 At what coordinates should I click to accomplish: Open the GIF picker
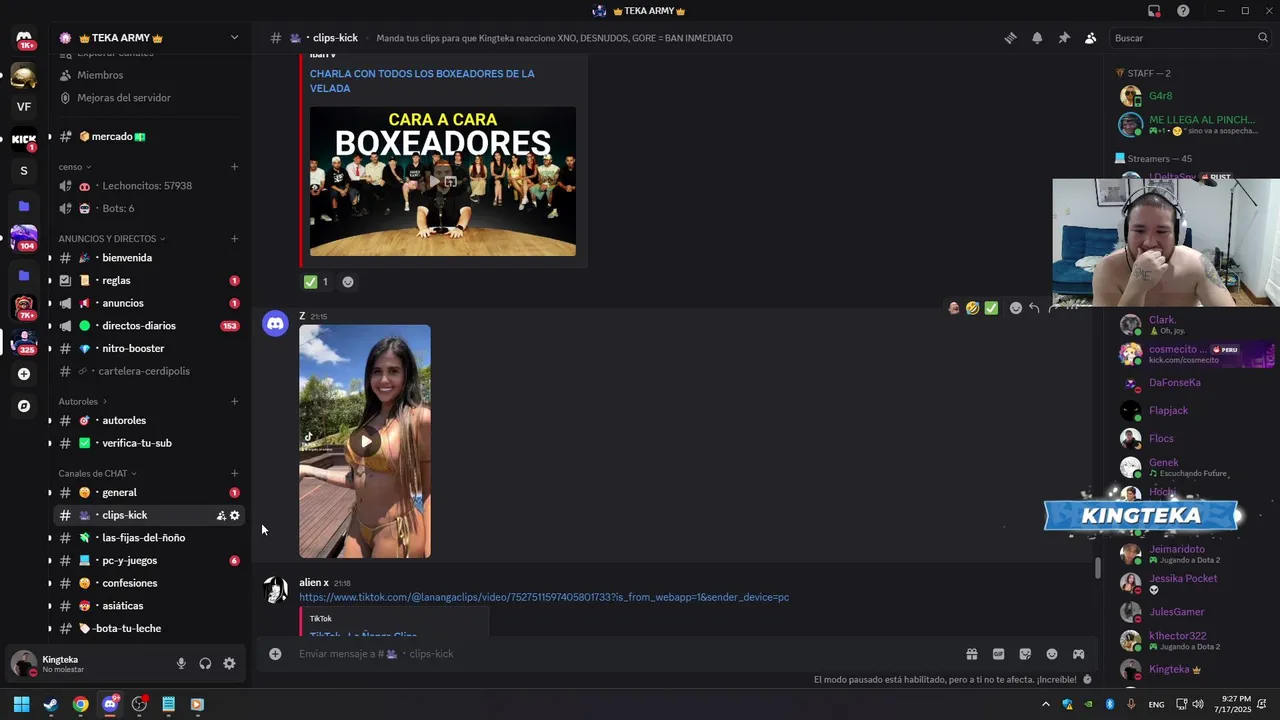998,654
